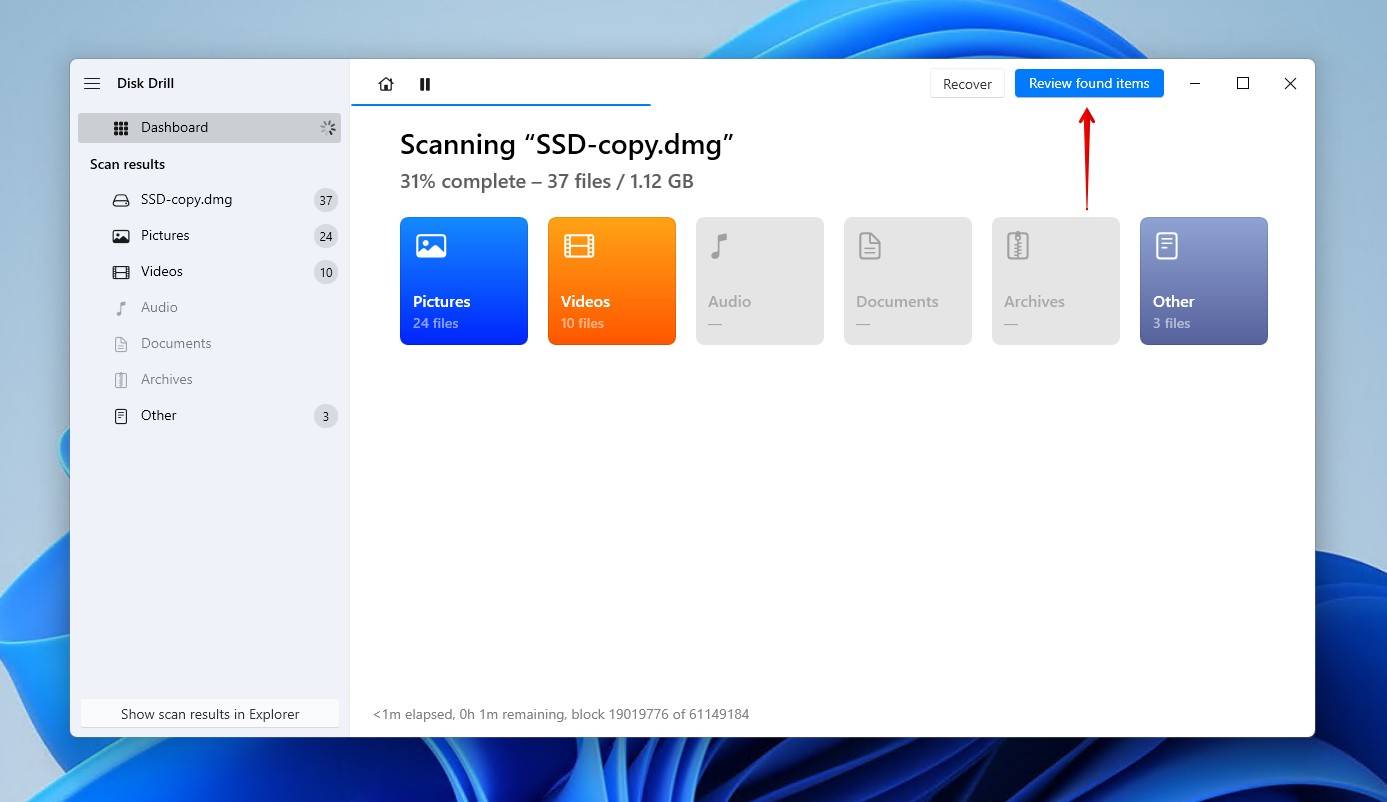Click the Documents page icon in the sidebar
Image resolution: width=1387 pixels, height=802 pixels.
click(x=121, y=344)
